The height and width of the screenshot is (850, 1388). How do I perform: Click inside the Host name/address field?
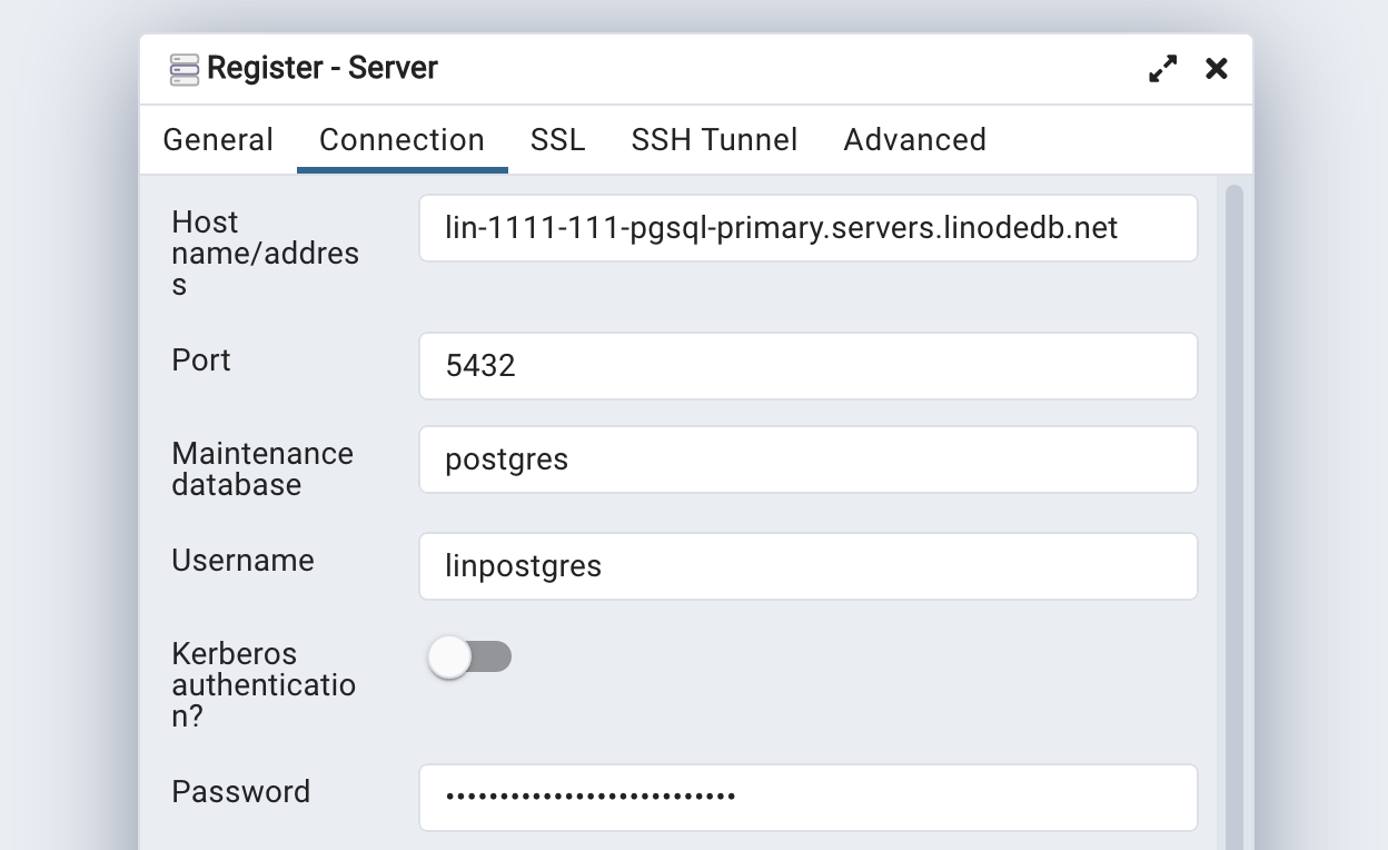(x=806, y=227)
